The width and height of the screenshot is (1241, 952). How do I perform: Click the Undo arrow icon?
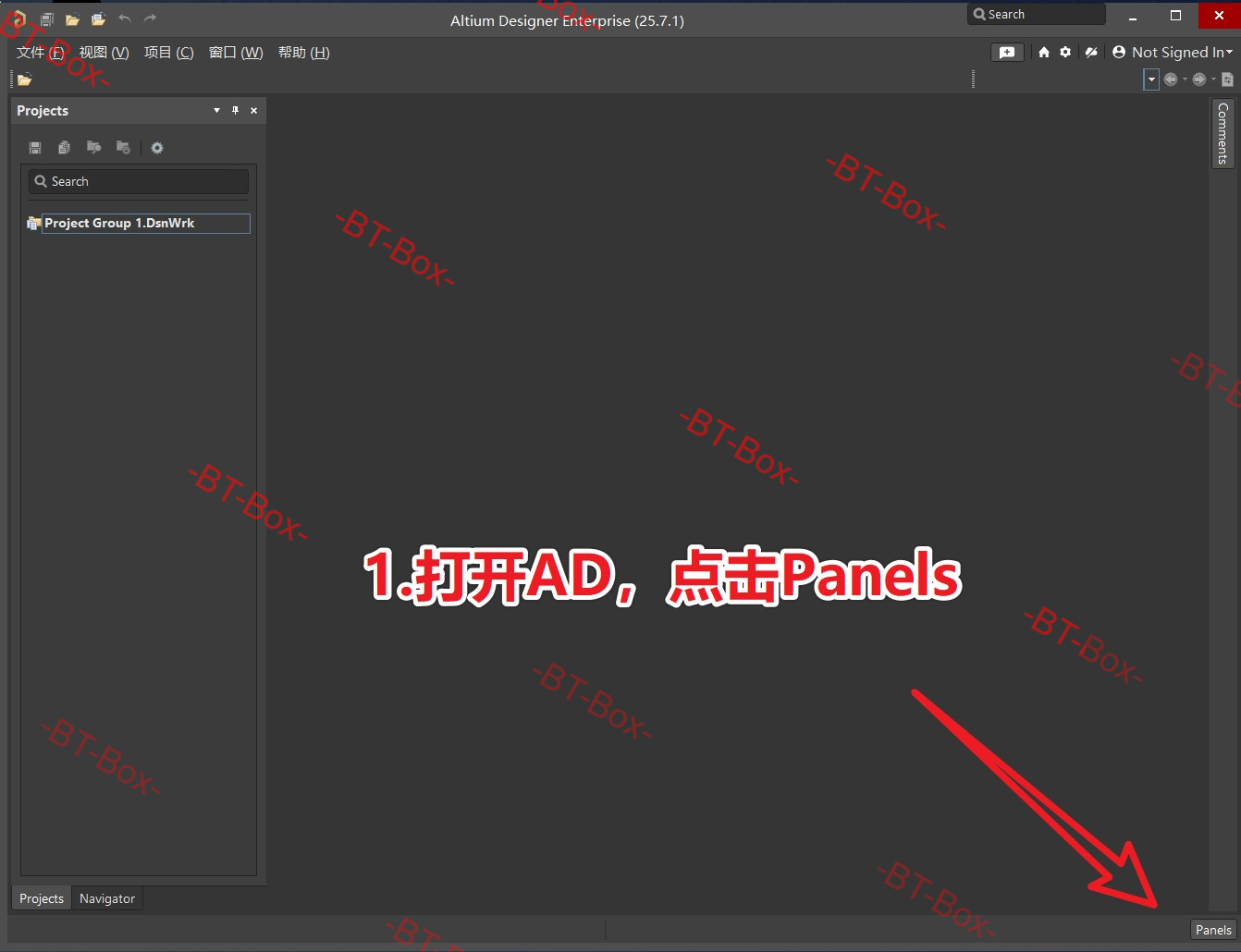(x=125, y=18)
